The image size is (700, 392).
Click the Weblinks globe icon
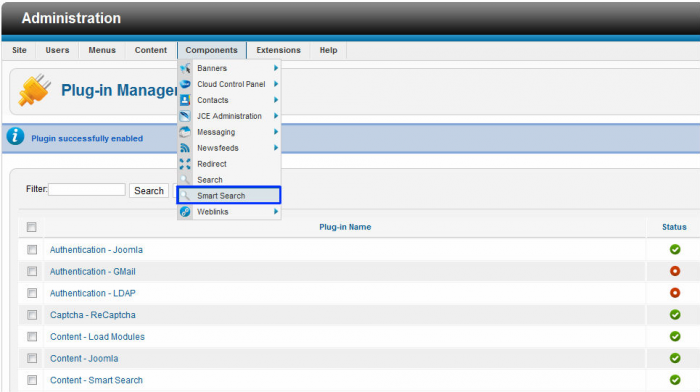click(x=185, y=212)
